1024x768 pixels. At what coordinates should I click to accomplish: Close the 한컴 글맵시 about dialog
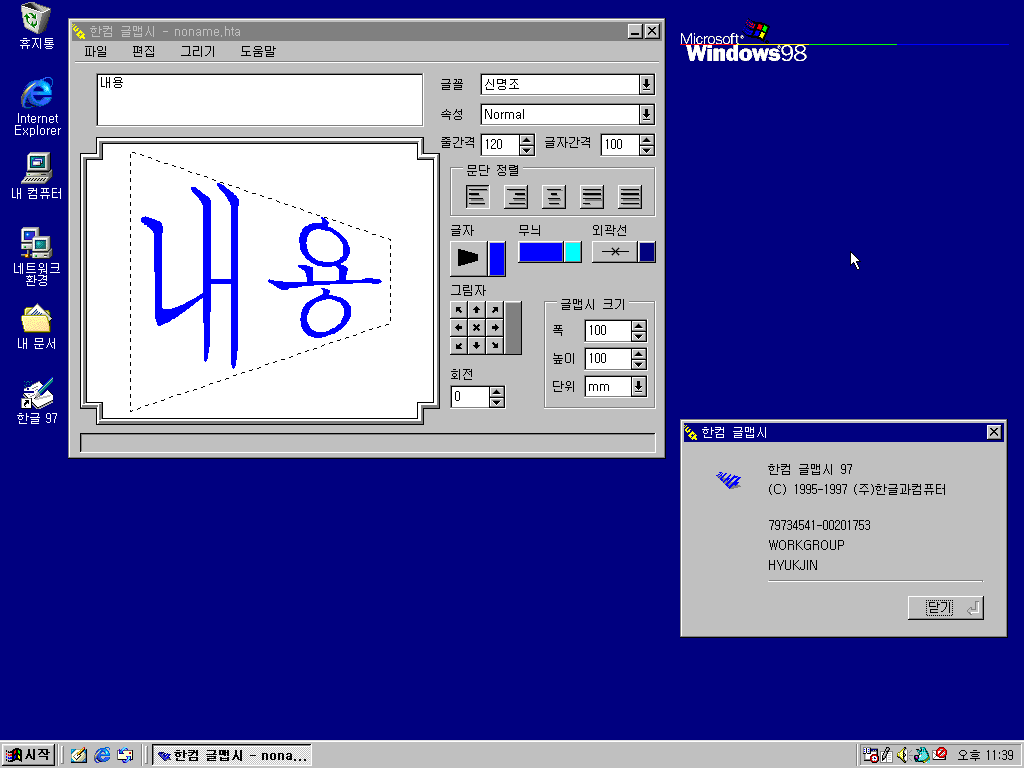point(993,432)
